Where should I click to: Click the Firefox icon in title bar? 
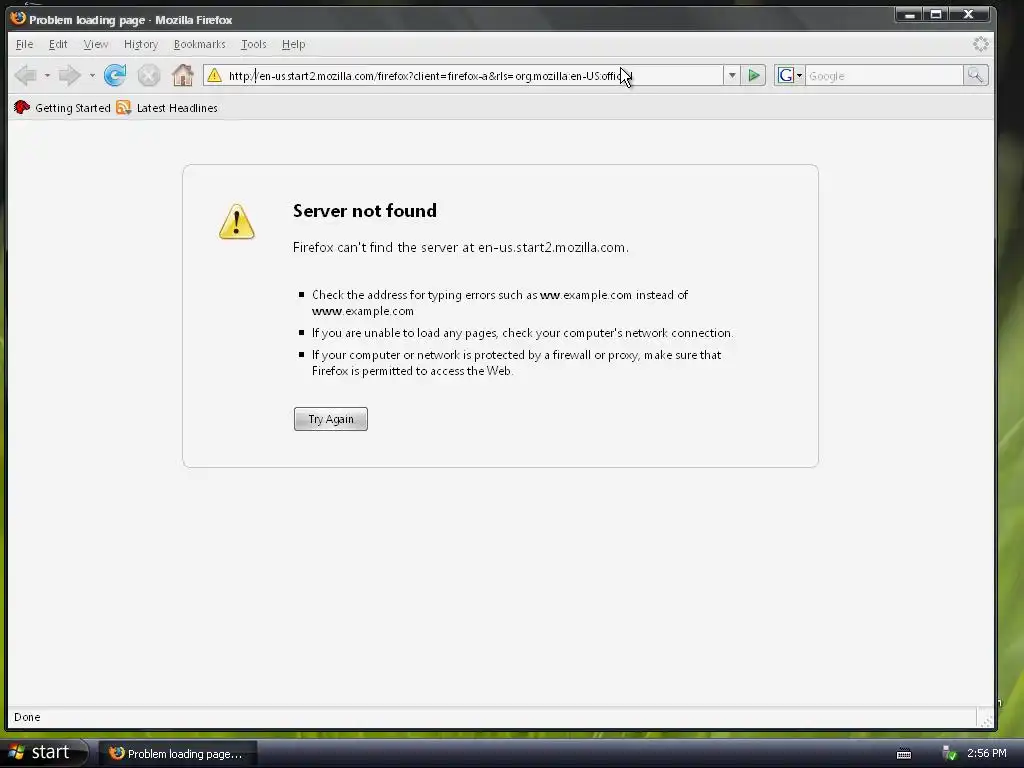coord(18,18)
